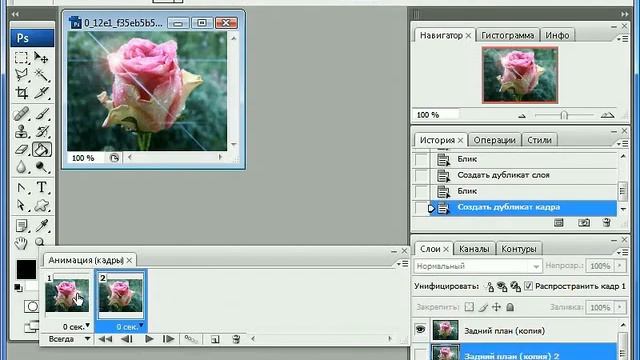This screenshot has height=360, width=640.
Task: Click the Navigator zoom slider handle
Action: [564, 116]
